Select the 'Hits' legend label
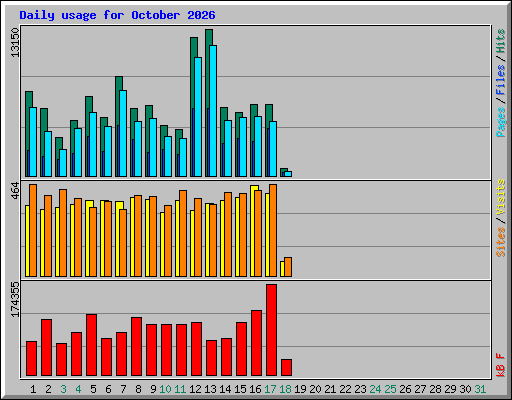This screenshot has width=512, height=400. point(501,41)
